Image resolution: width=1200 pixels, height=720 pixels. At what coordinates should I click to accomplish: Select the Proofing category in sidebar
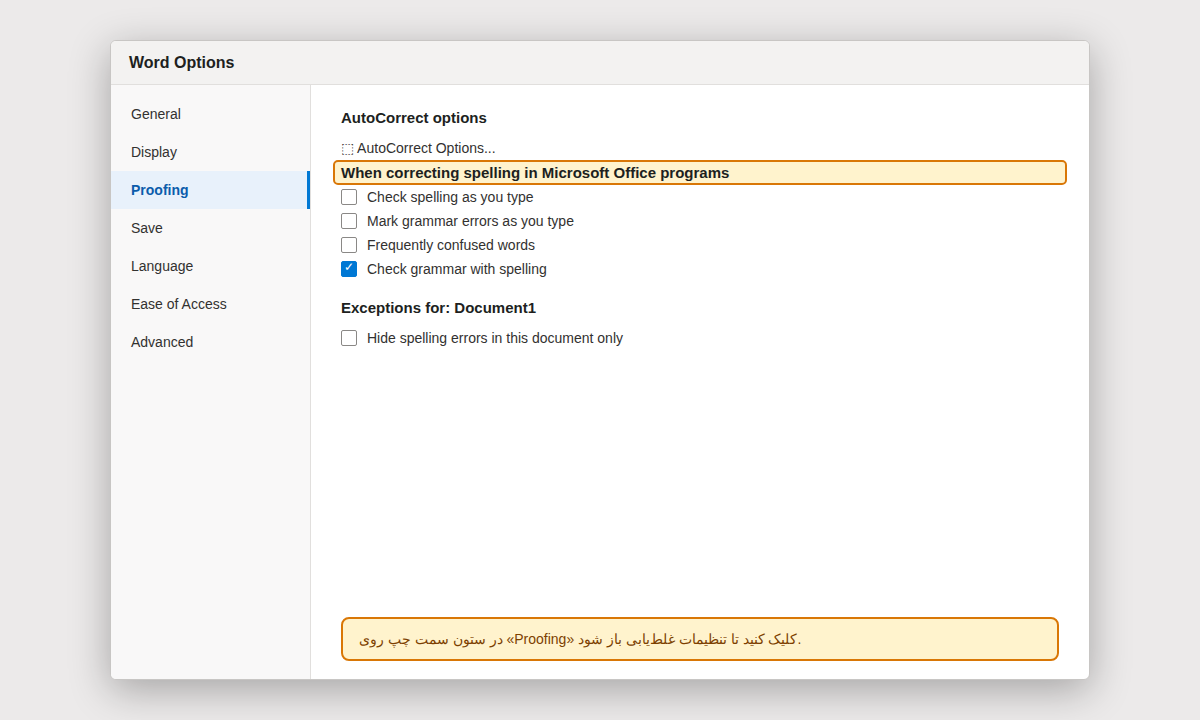210,190
